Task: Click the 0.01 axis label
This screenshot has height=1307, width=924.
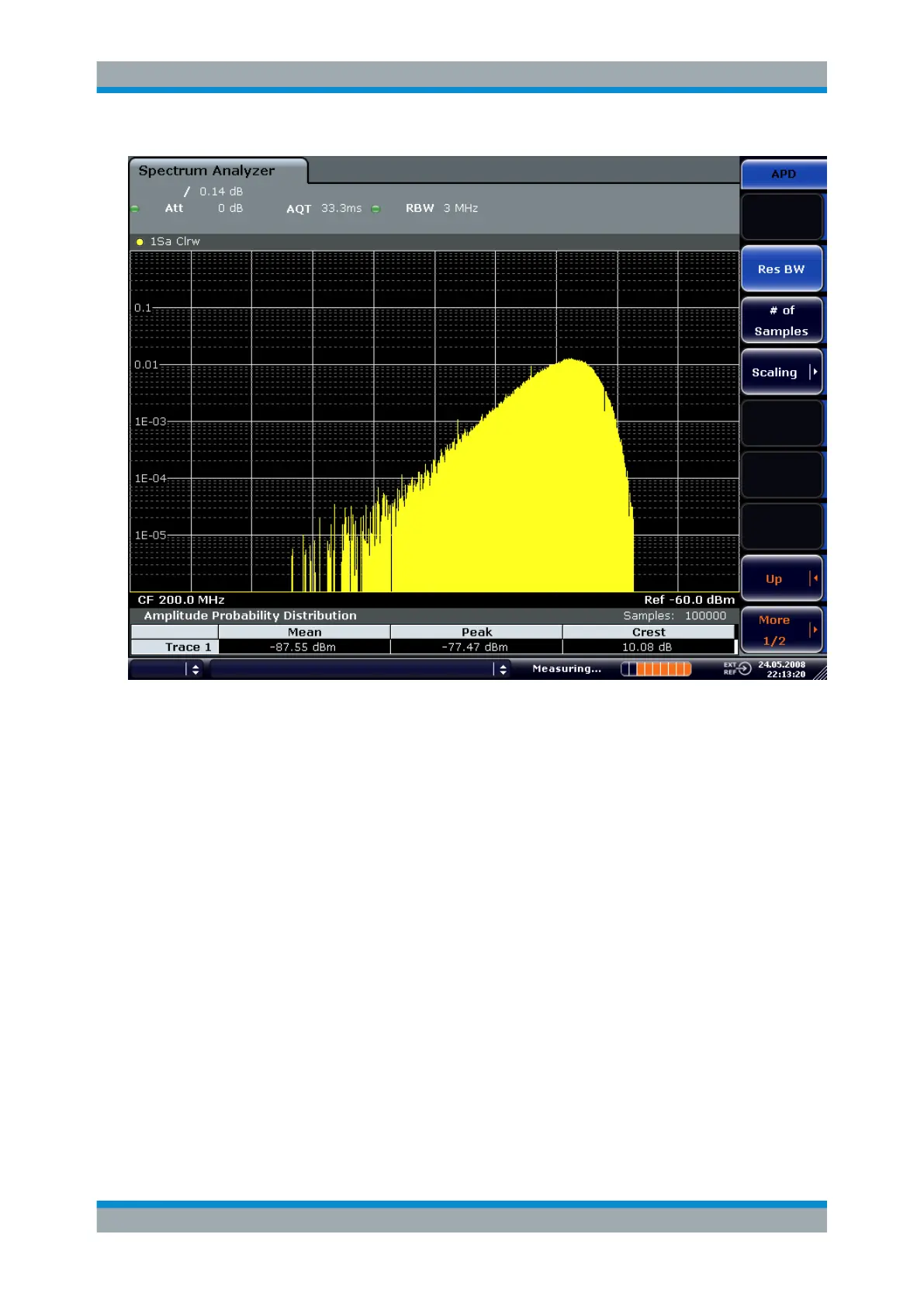Action: click(x=146, y=365)
